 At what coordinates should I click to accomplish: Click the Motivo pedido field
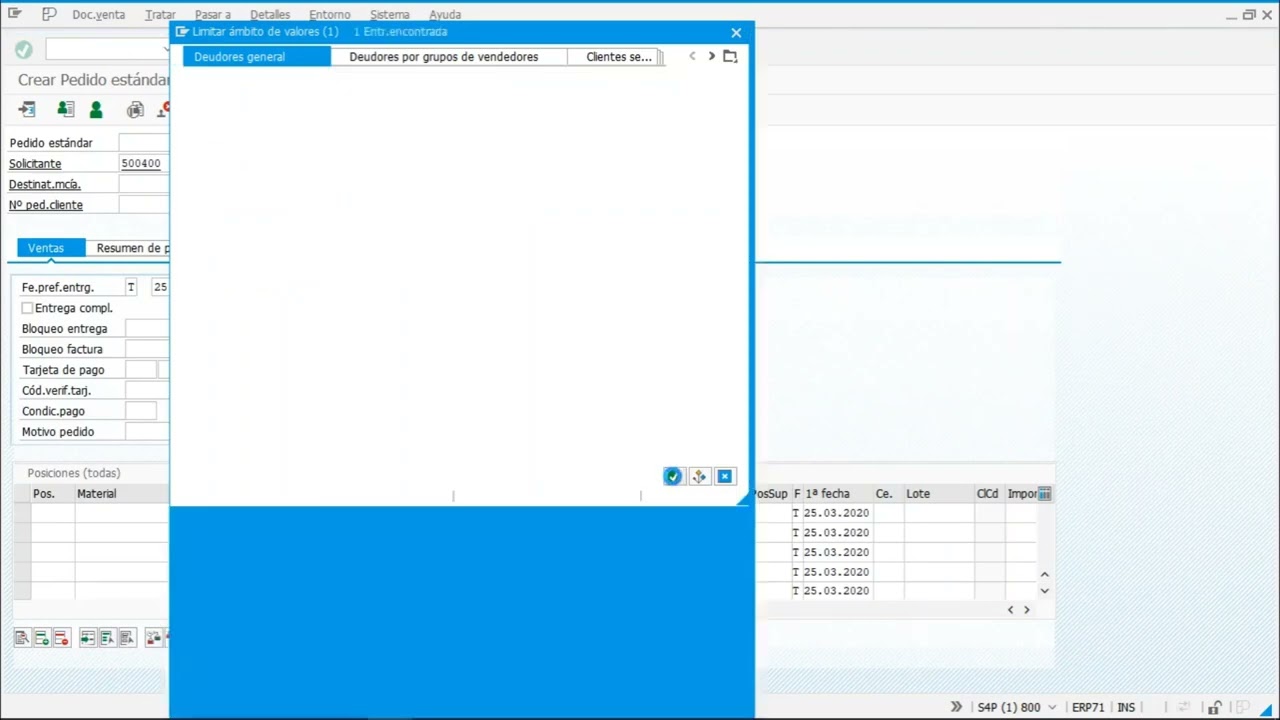tap(147, 432)
